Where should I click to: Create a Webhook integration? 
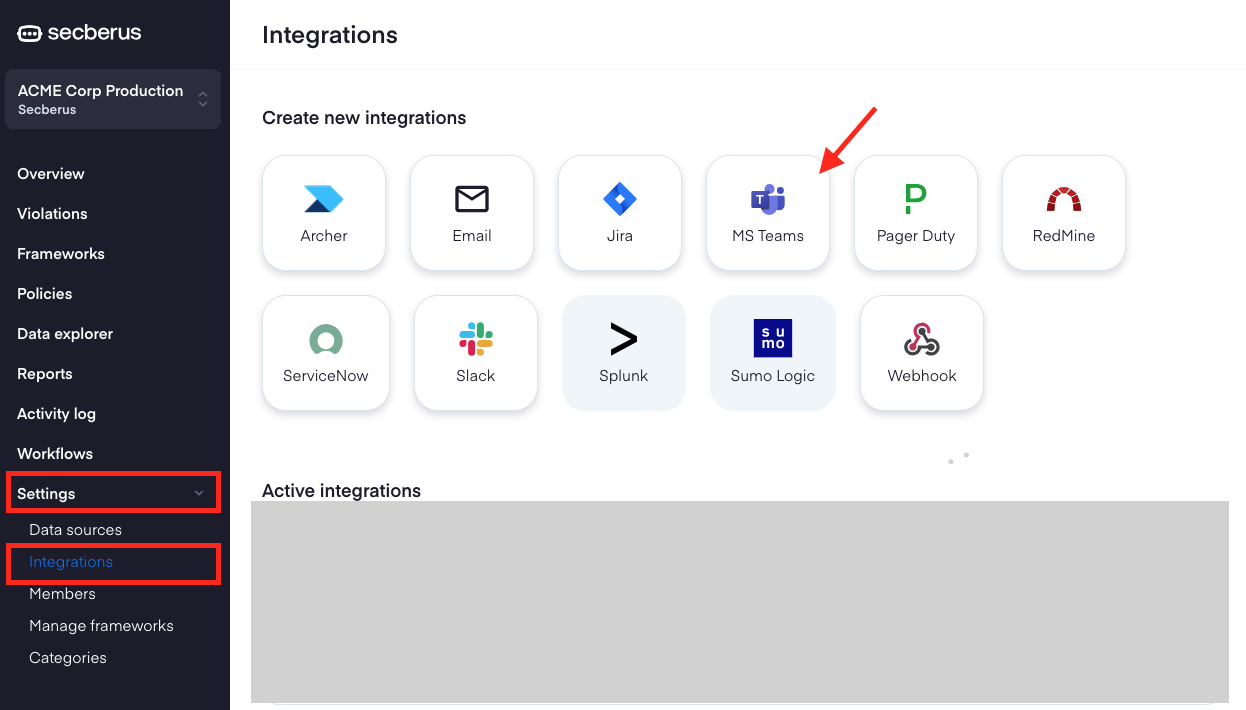922,353
